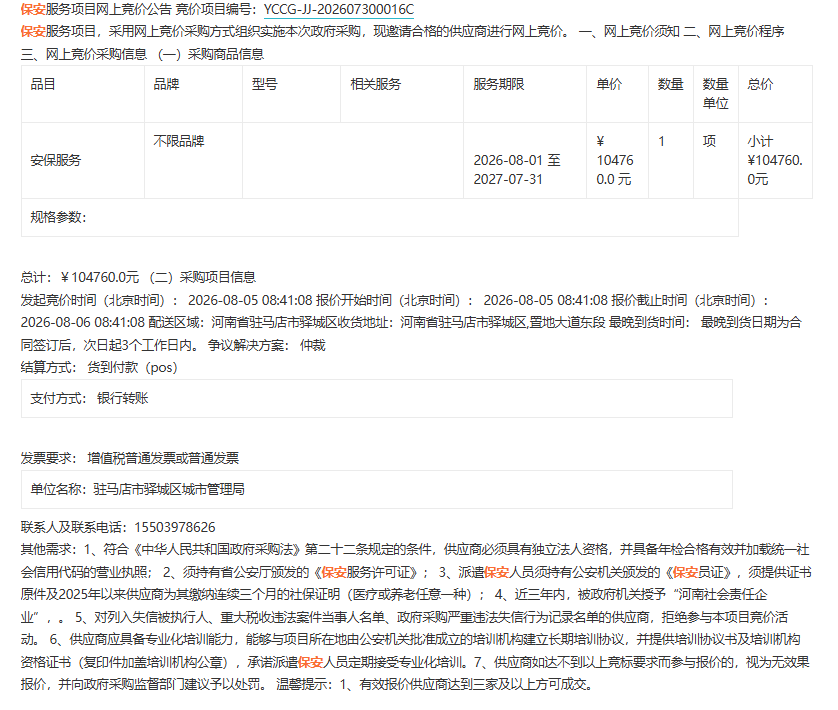The height and width of the screenshot is (710, 838).
Task: Click the 总价 column header
Action: point(775,94)
